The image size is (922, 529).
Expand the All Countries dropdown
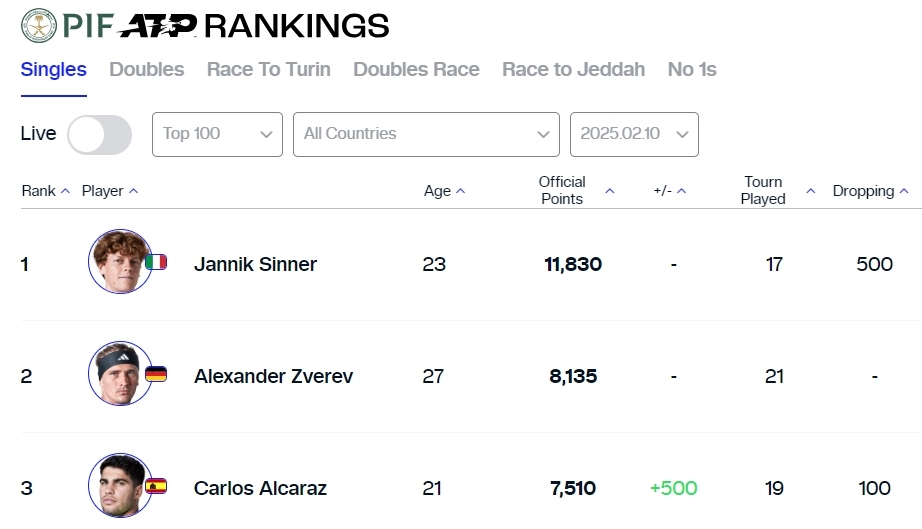(425, 134)
